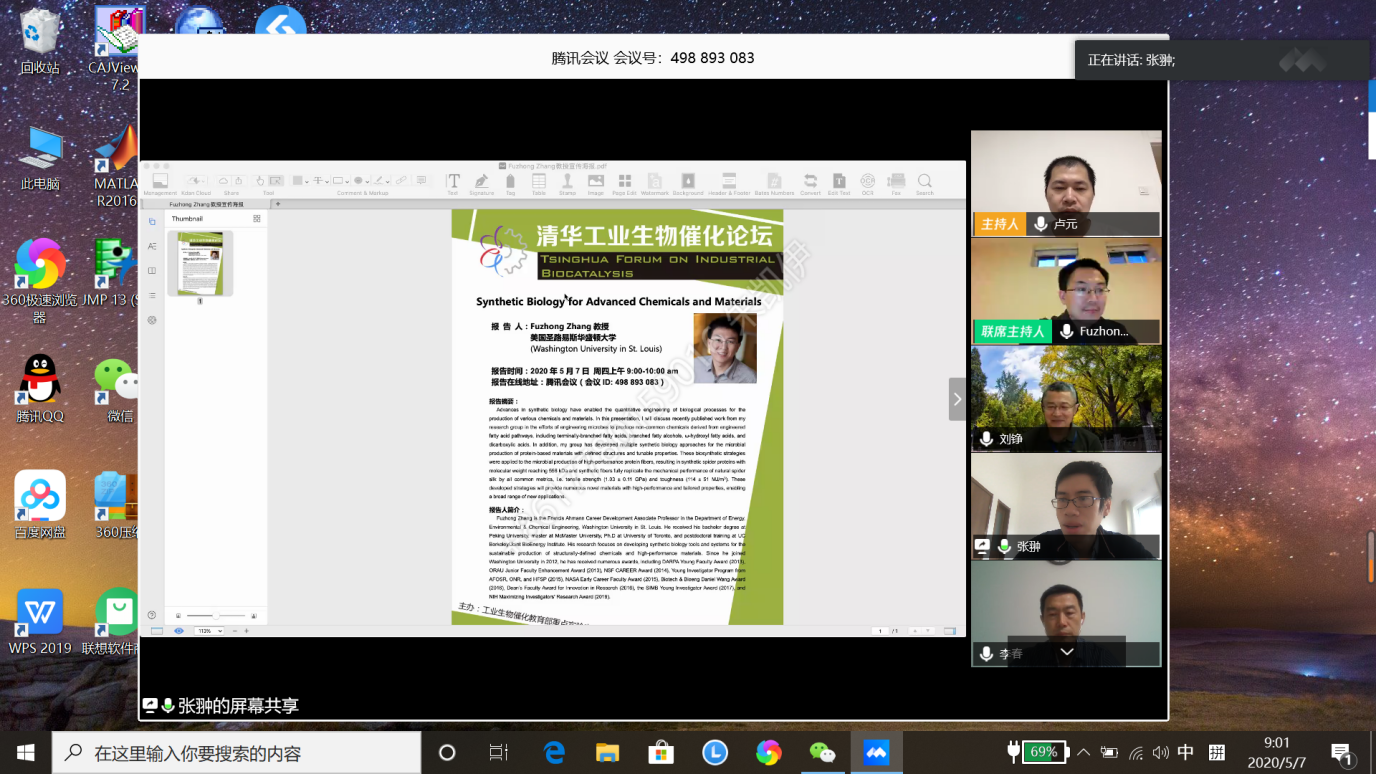
Task: Adjust the thumbnail size slider in the PDF sidebar
Action: tap(216, 616)
